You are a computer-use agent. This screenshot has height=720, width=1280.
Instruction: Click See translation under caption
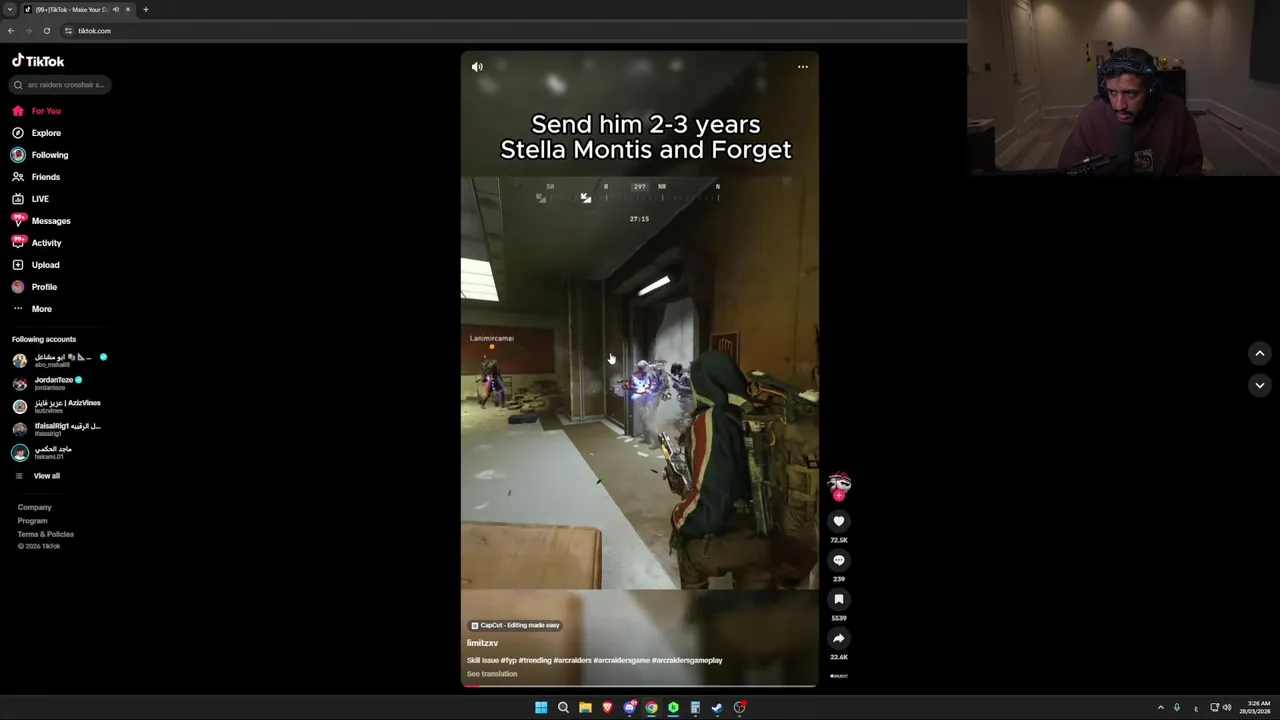point(492,674)
